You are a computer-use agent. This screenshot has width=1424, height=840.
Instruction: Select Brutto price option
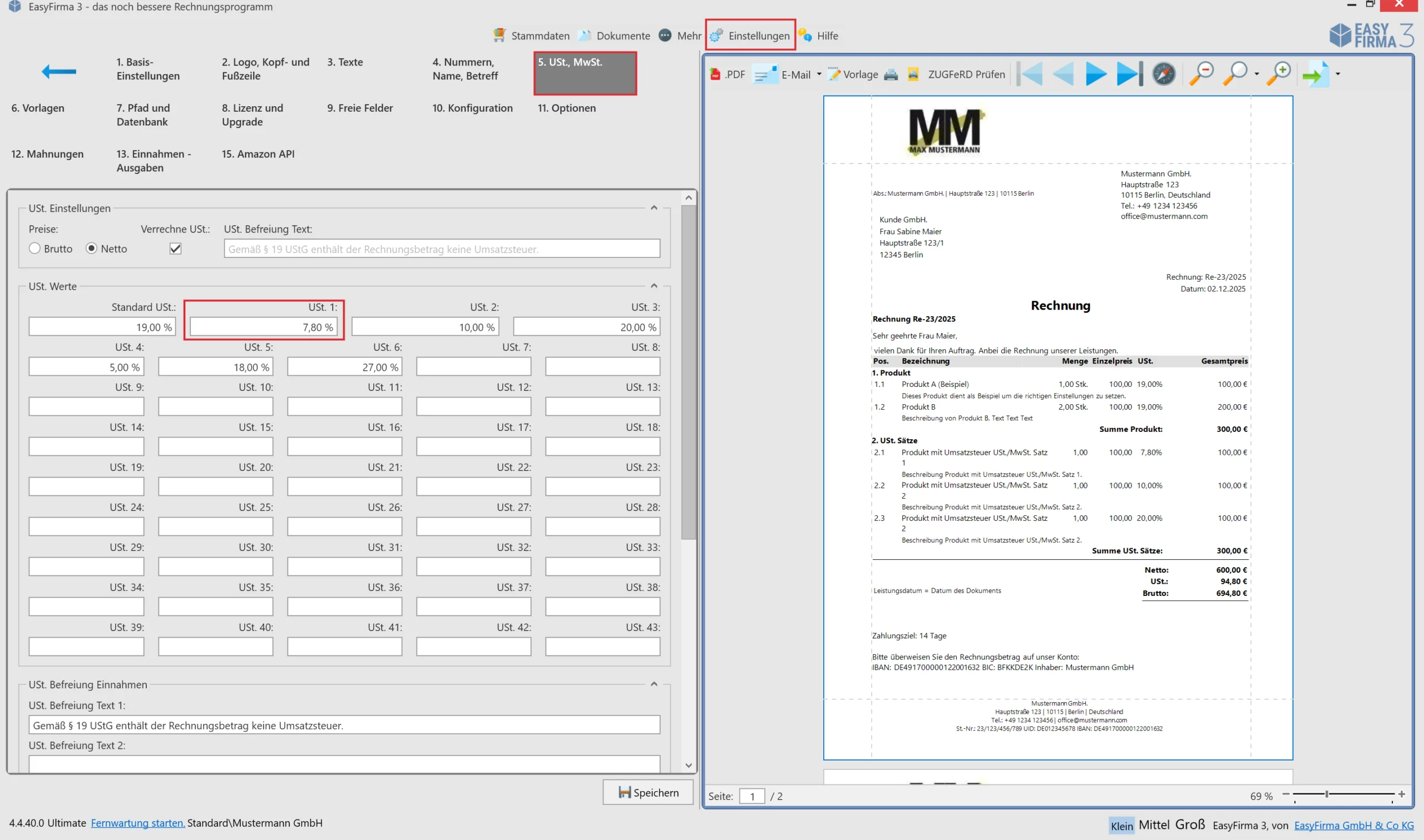34,248
